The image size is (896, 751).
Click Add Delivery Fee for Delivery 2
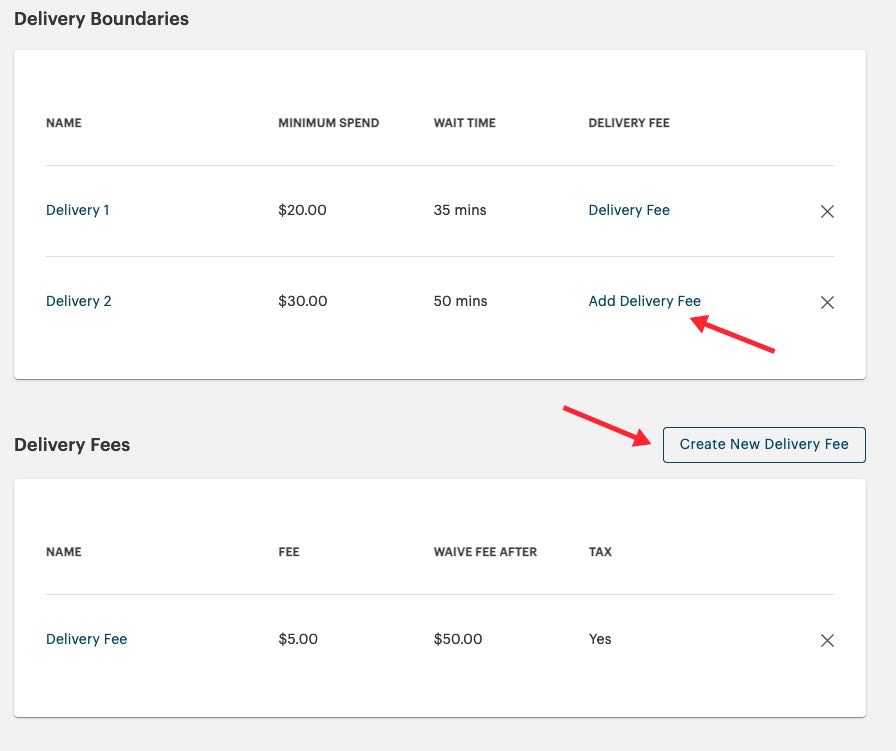tap(644, 301)
